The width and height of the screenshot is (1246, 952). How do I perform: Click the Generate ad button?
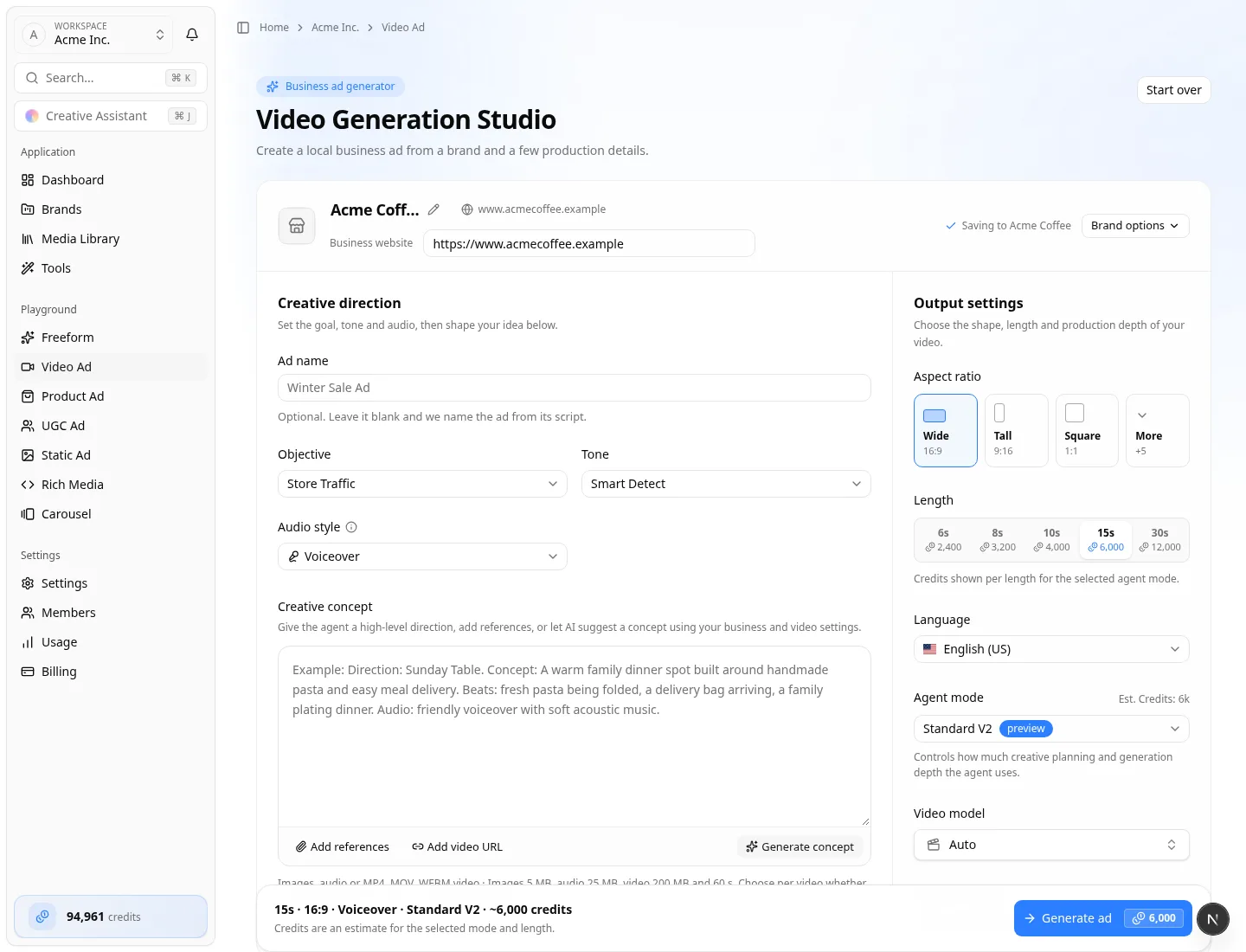1102,918
